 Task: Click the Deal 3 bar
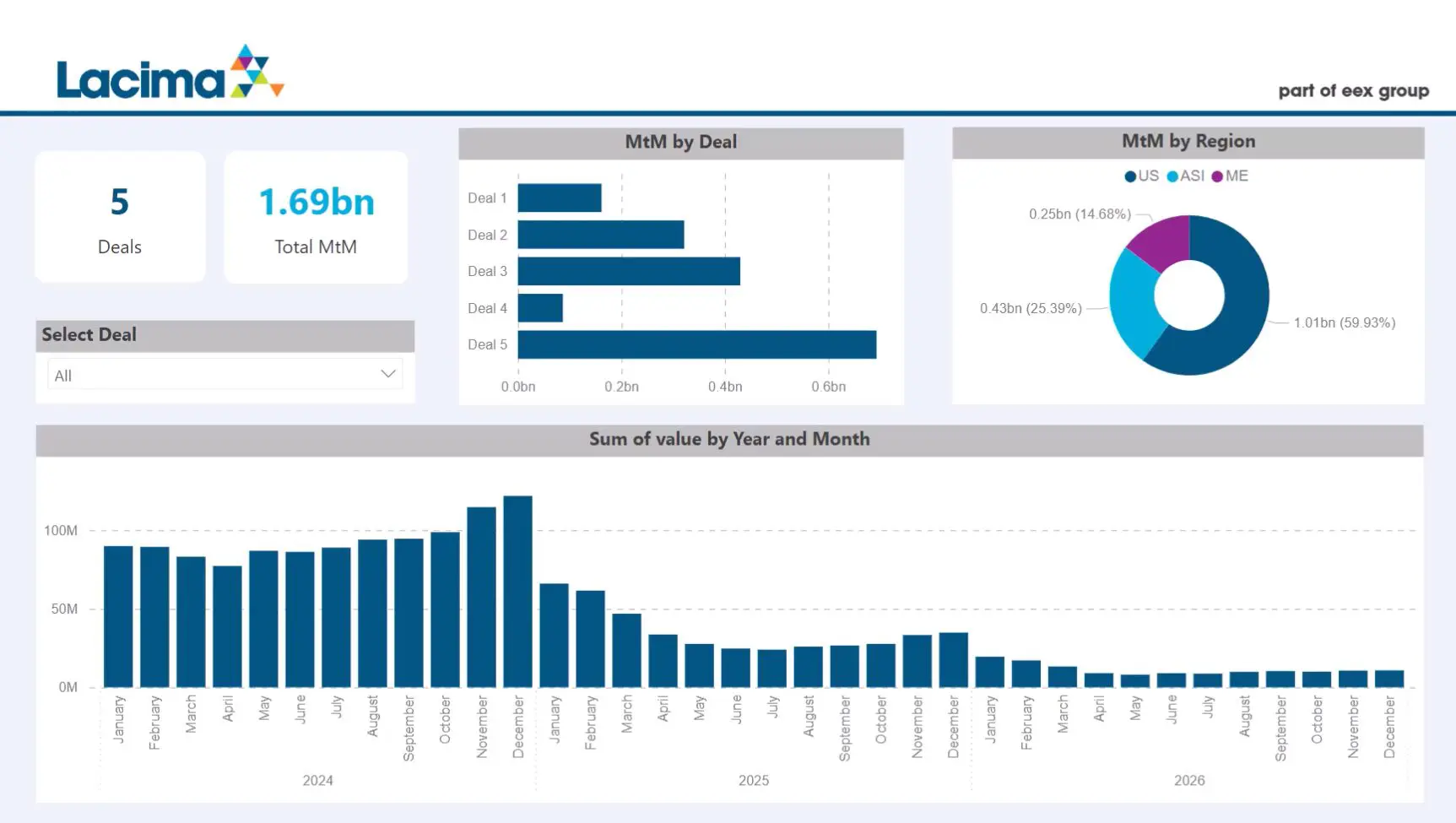(629, 271)
